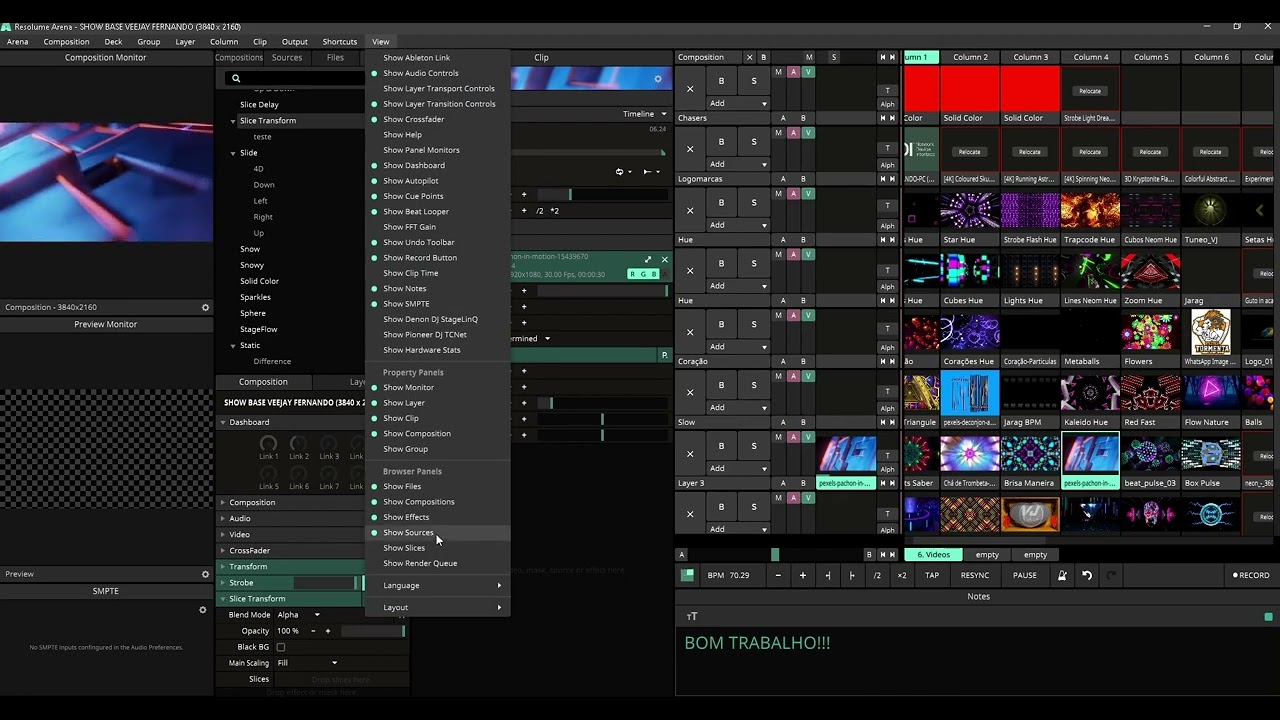This screenshot has width=1280, height=720.
Task: Halve the BPM with /2
Action: point(877,575)
